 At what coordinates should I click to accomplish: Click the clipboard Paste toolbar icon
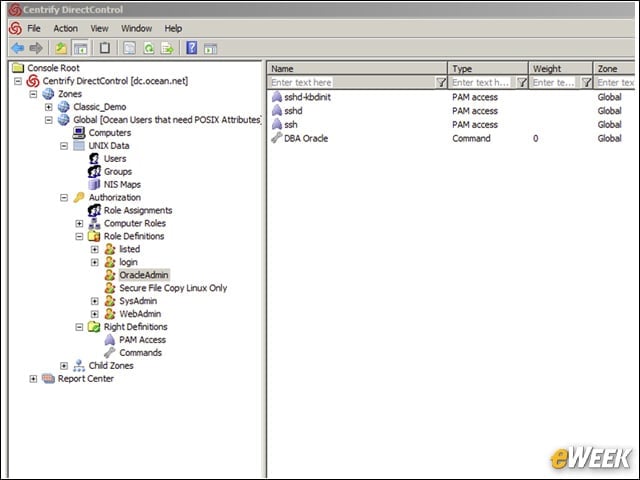click(105, 48)
